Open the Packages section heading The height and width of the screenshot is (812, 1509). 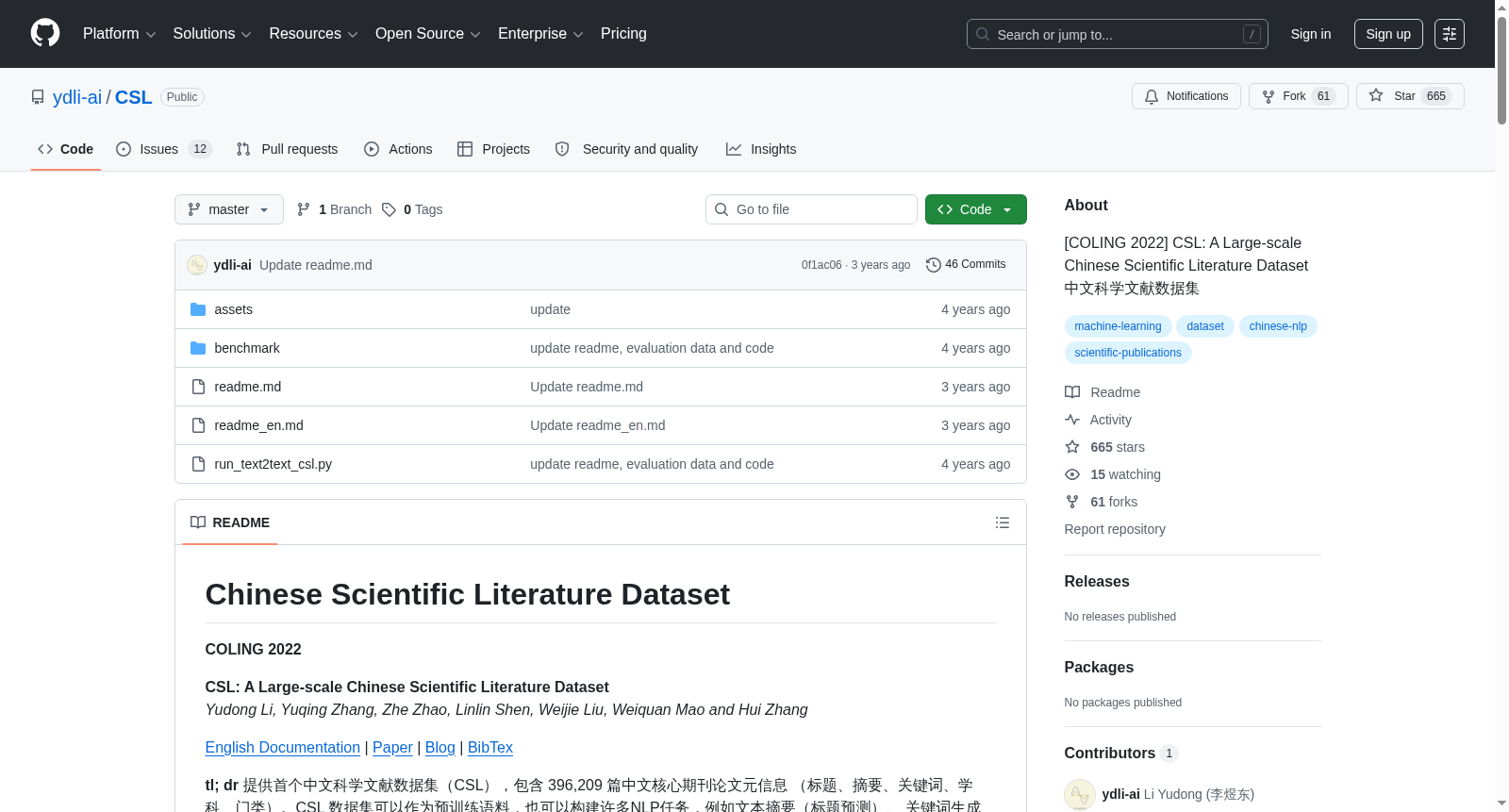tap(1099, 668)
